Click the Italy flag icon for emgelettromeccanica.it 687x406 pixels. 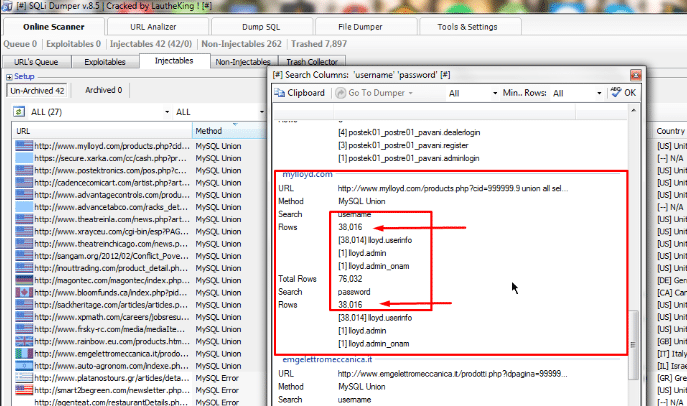click(x=24, y=353)
